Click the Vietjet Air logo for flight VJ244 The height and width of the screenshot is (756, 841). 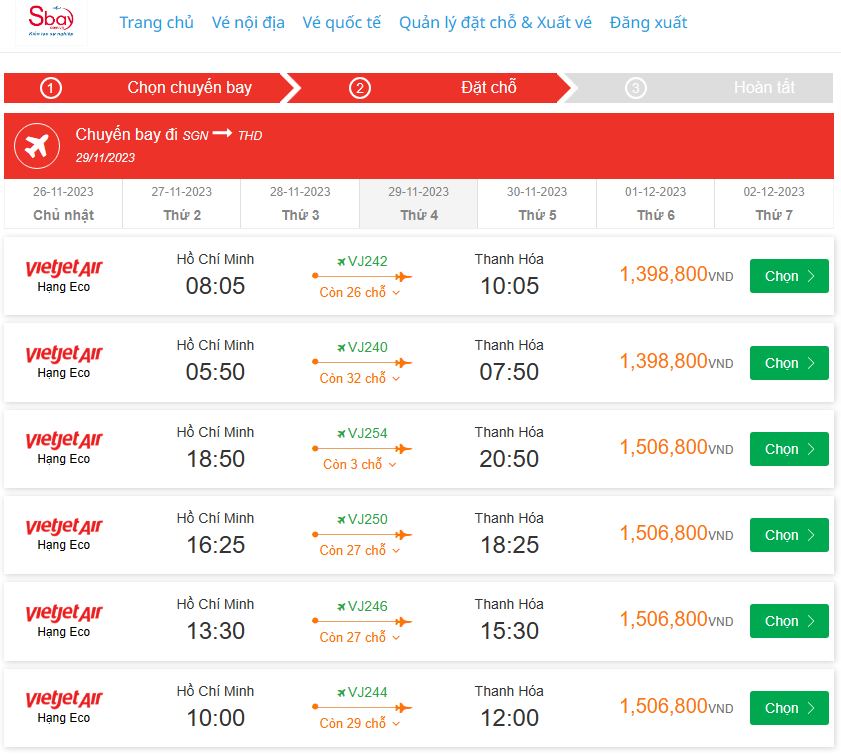coord(64,700)
